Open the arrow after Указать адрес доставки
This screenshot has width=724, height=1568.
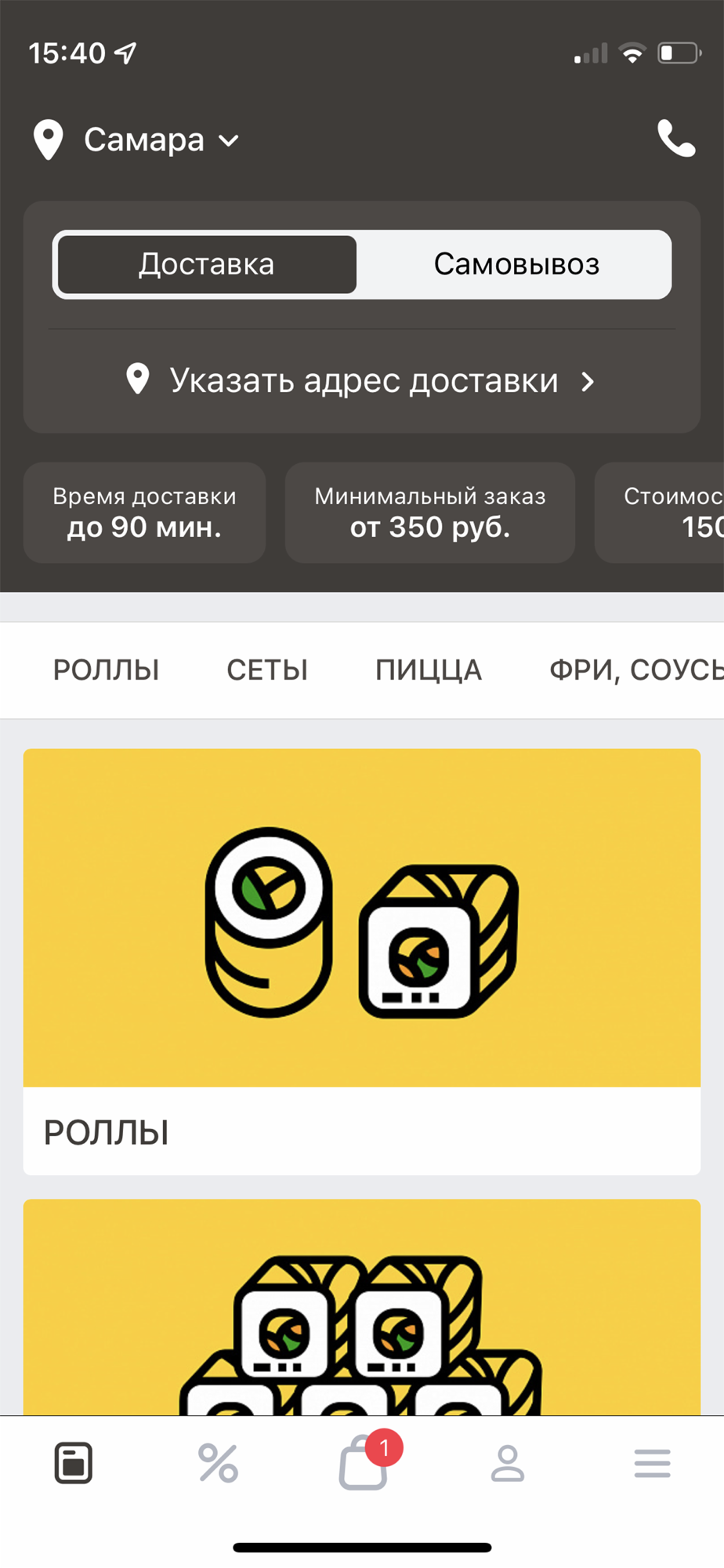588,382
